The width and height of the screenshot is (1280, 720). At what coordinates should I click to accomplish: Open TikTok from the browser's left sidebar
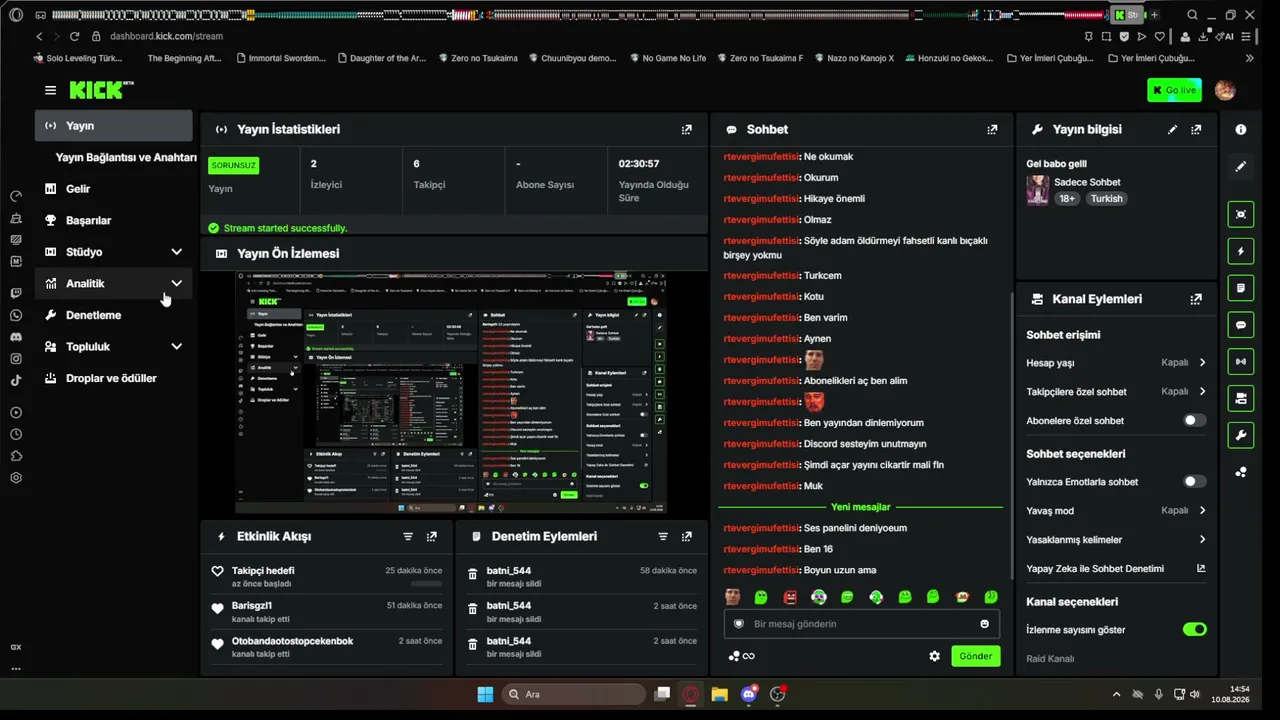coord(16,380)
